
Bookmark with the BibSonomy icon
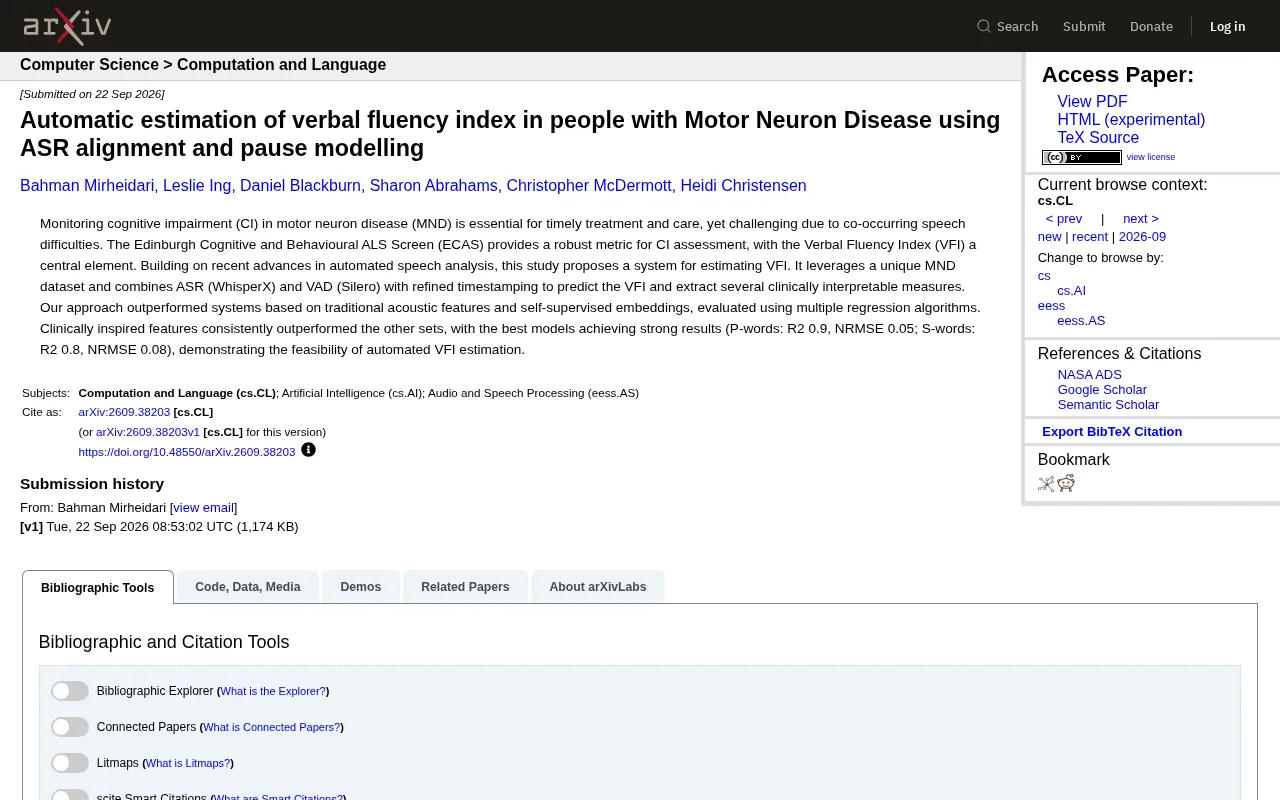(x=1046, y=484)
